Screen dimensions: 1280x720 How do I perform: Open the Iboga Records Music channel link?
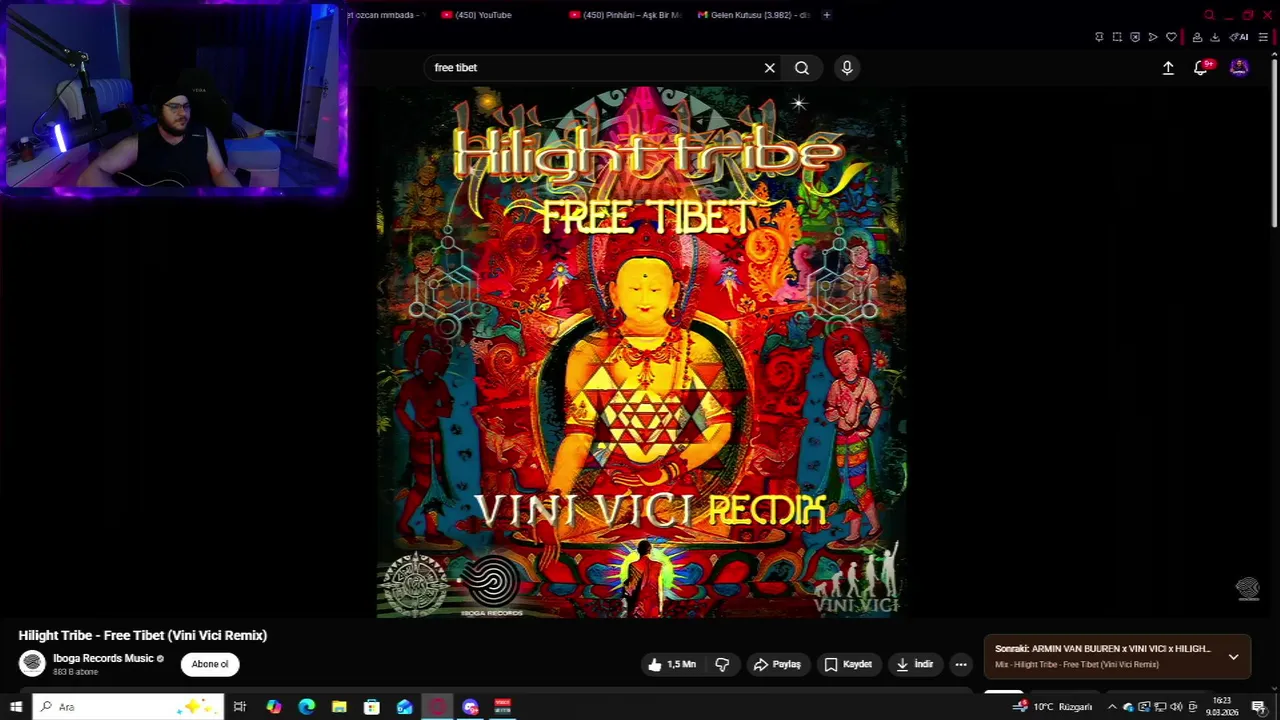point(103,658)
